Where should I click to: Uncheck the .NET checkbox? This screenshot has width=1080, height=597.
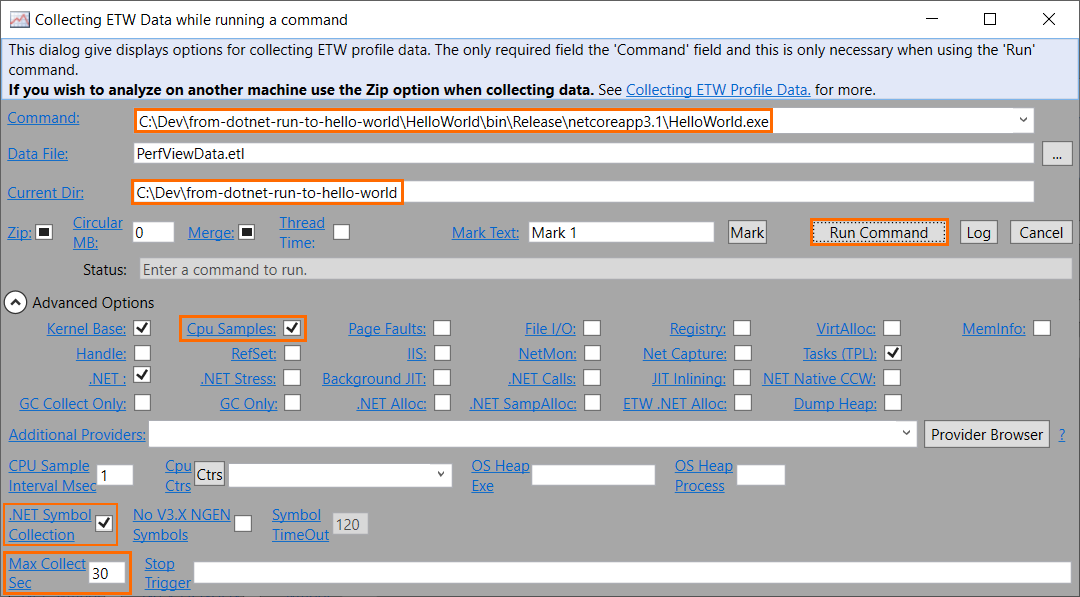click(143, 375)
